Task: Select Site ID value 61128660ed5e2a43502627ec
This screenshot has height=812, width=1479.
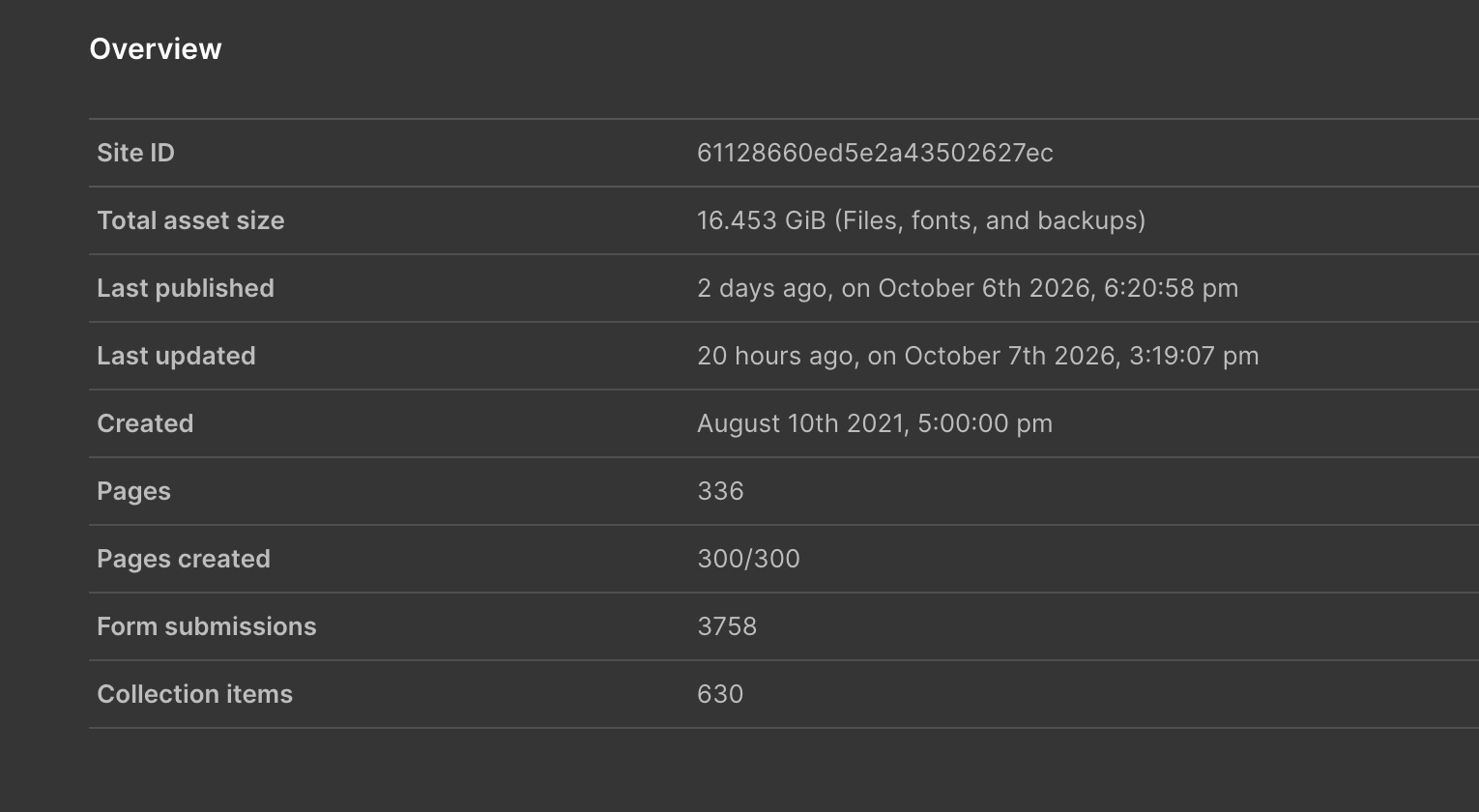Action: (x=875, y=153)
